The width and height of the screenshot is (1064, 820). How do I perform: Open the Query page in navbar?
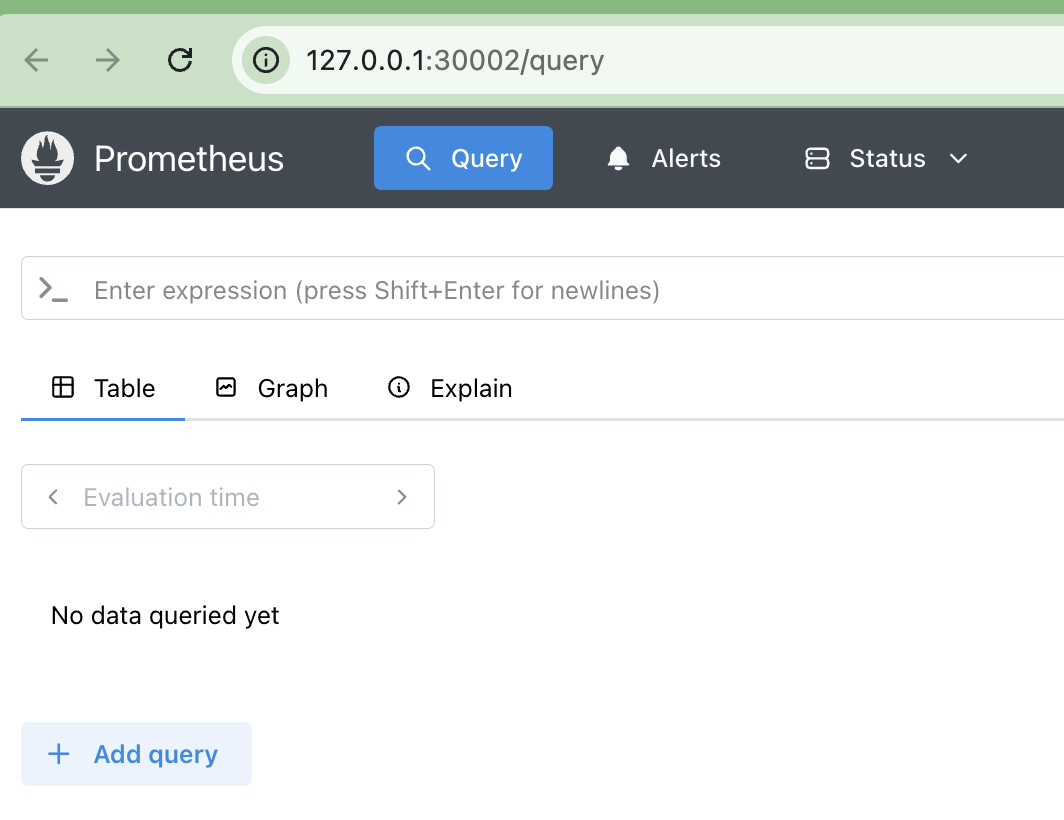(x=463, y=158)
